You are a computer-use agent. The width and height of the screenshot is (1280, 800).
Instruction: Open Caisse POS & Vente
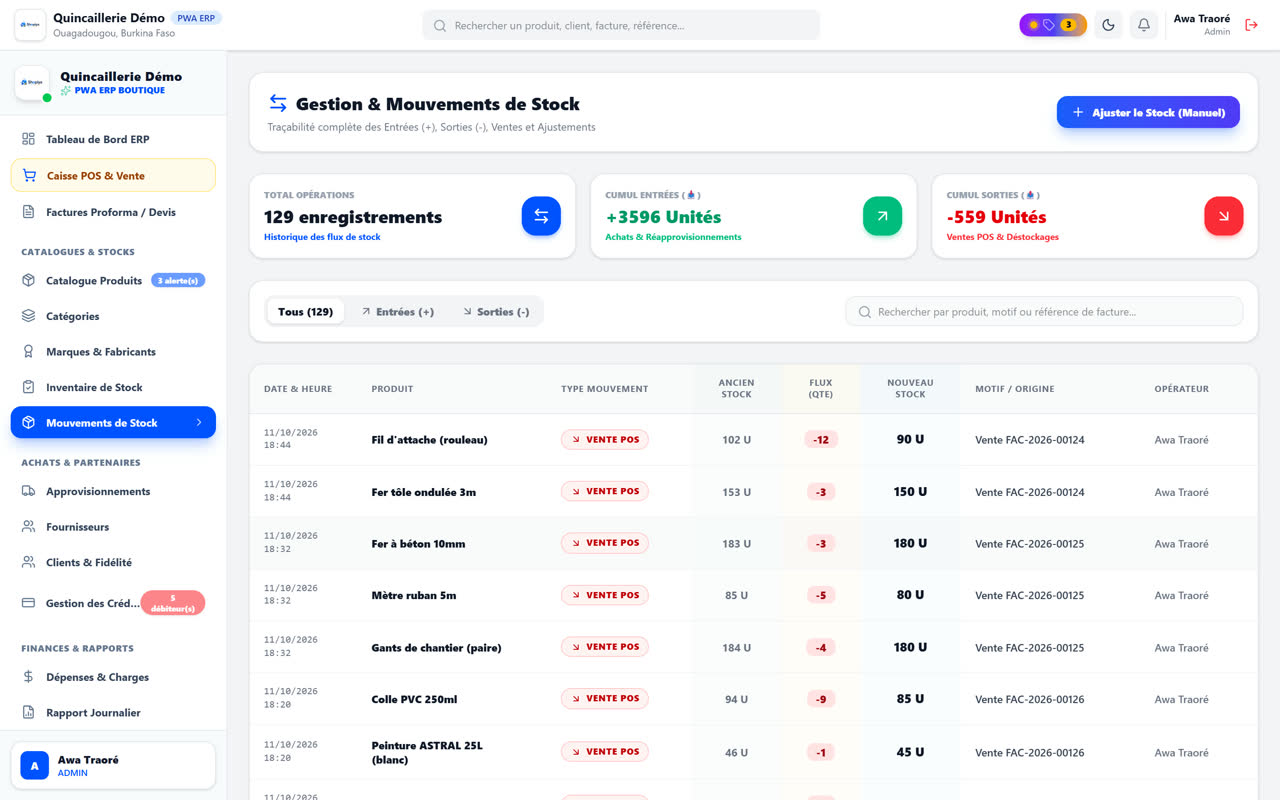pos(113,175)
